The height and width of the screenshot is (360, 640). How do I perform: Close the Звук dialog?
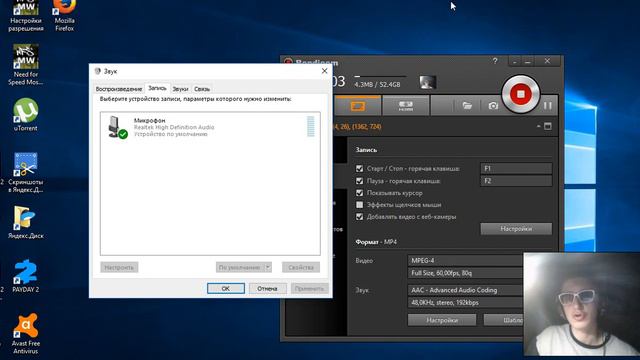click(324, 71)
